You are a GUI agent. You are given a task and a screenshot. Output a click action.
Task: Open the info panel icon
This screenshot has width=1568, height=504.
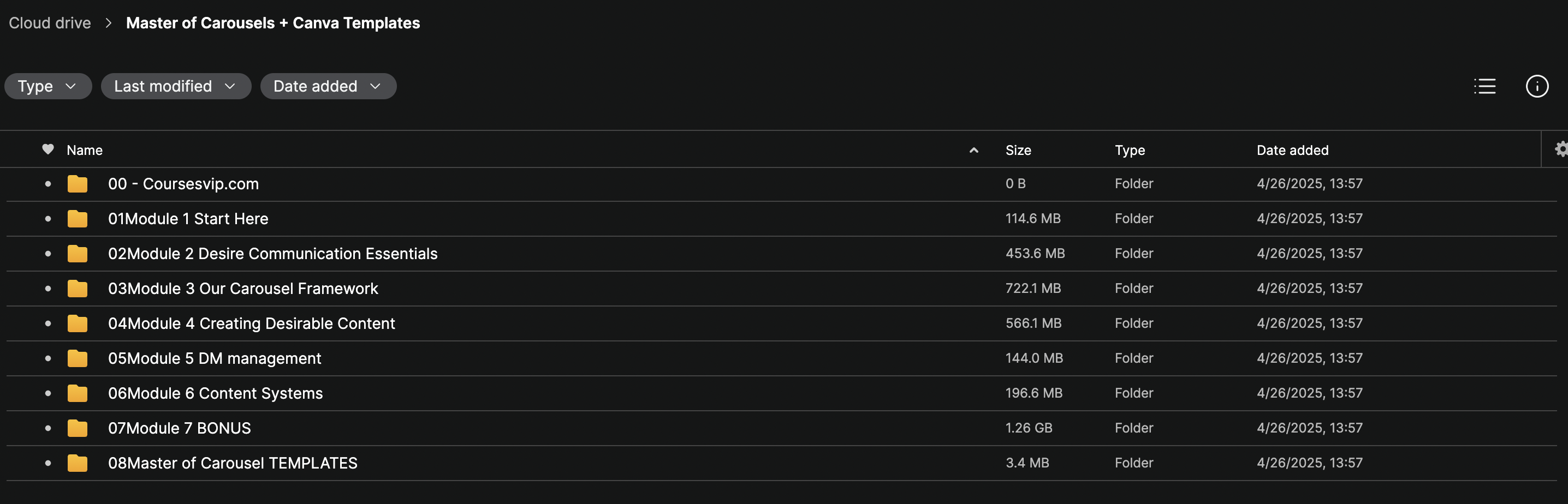pos(1537,86)
